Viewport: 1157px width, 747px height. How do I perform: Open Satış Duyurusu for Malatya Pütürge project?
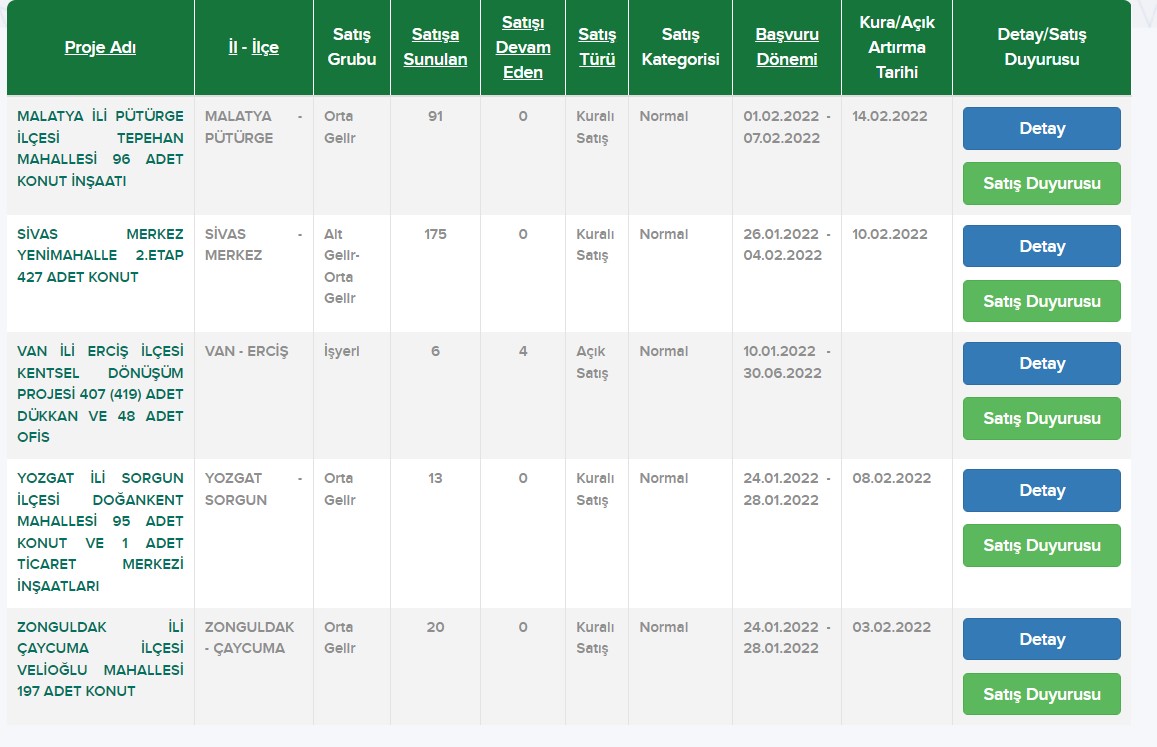(1041, 184)
